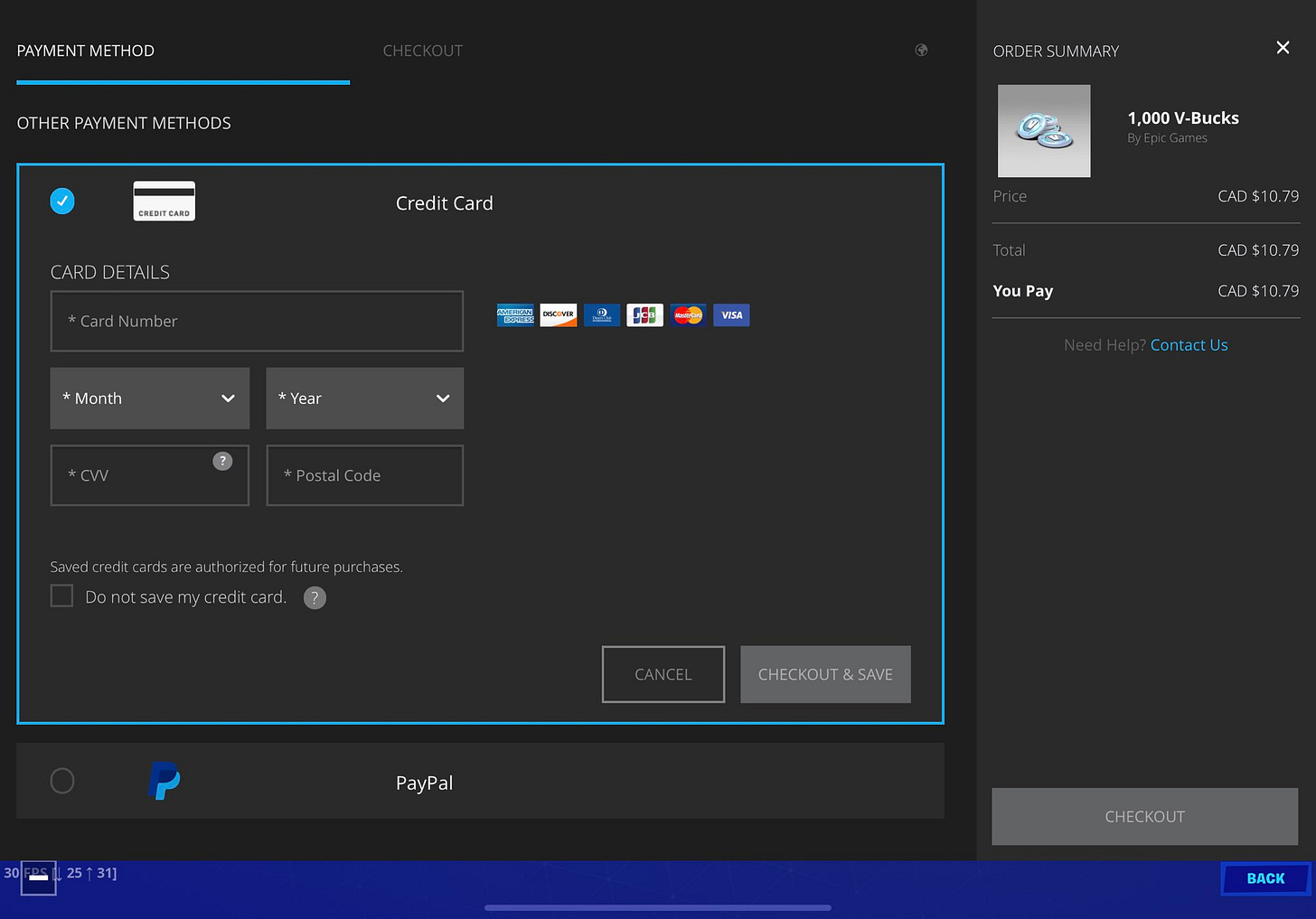This screenshot has height=919, width=1316.
Task: Click help icon beside do not save option
Action: pos(315,597)
